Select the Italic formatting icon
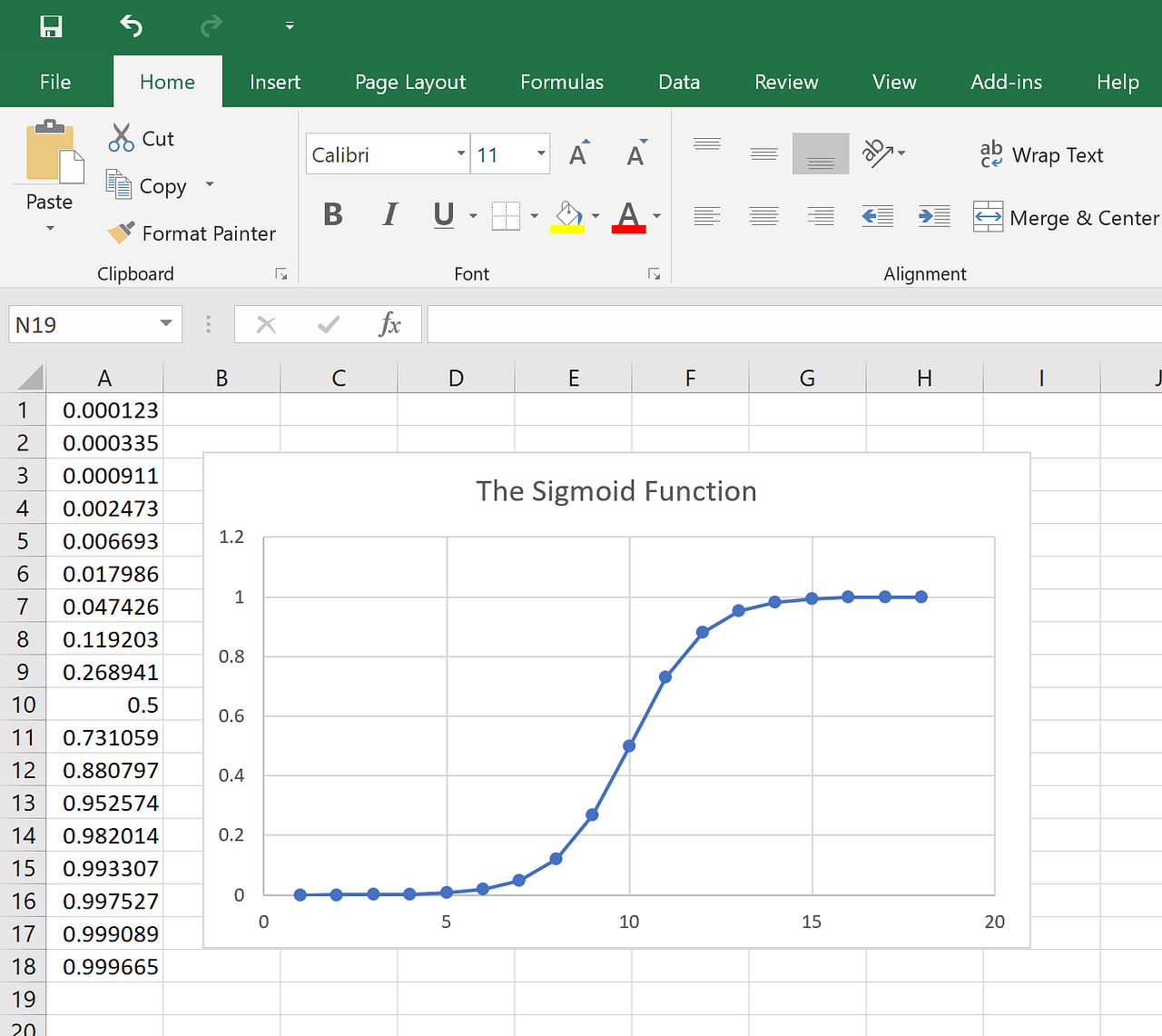The height and width of the screenshot is (1036, 1162). pyautogui.click(x=389, y=215)
